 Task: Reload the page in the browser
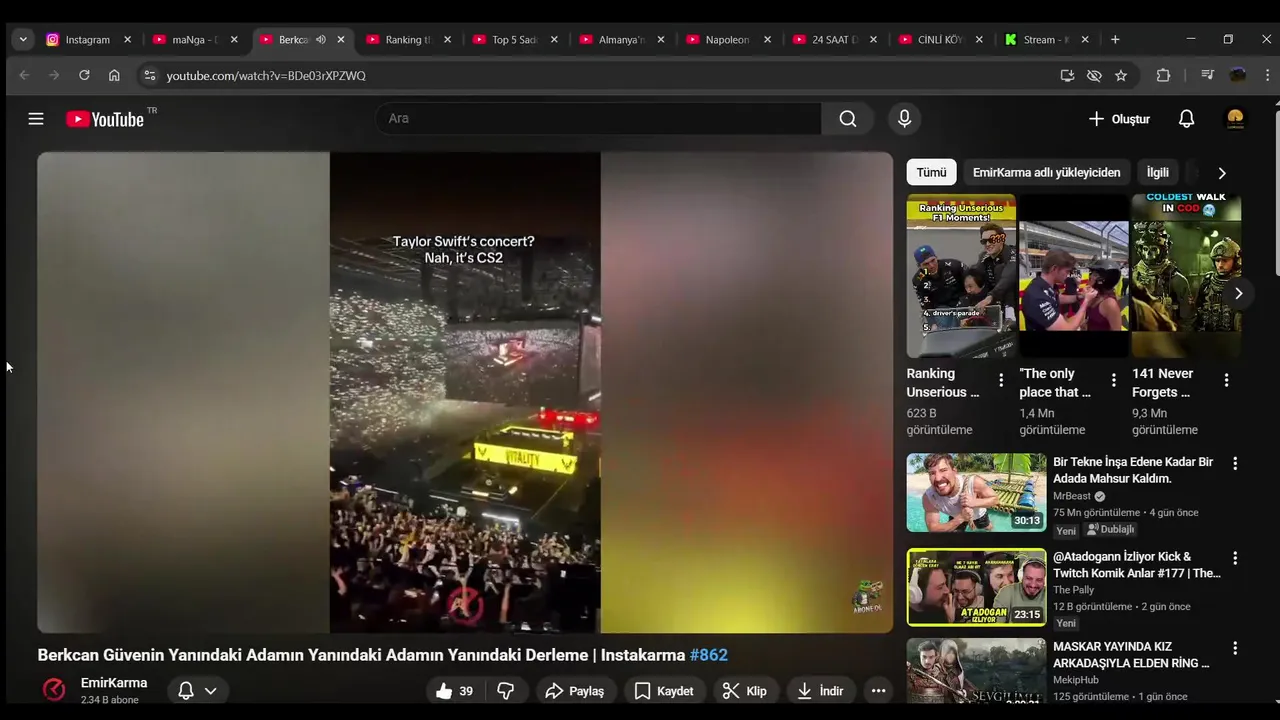click(x=84, y=75)
